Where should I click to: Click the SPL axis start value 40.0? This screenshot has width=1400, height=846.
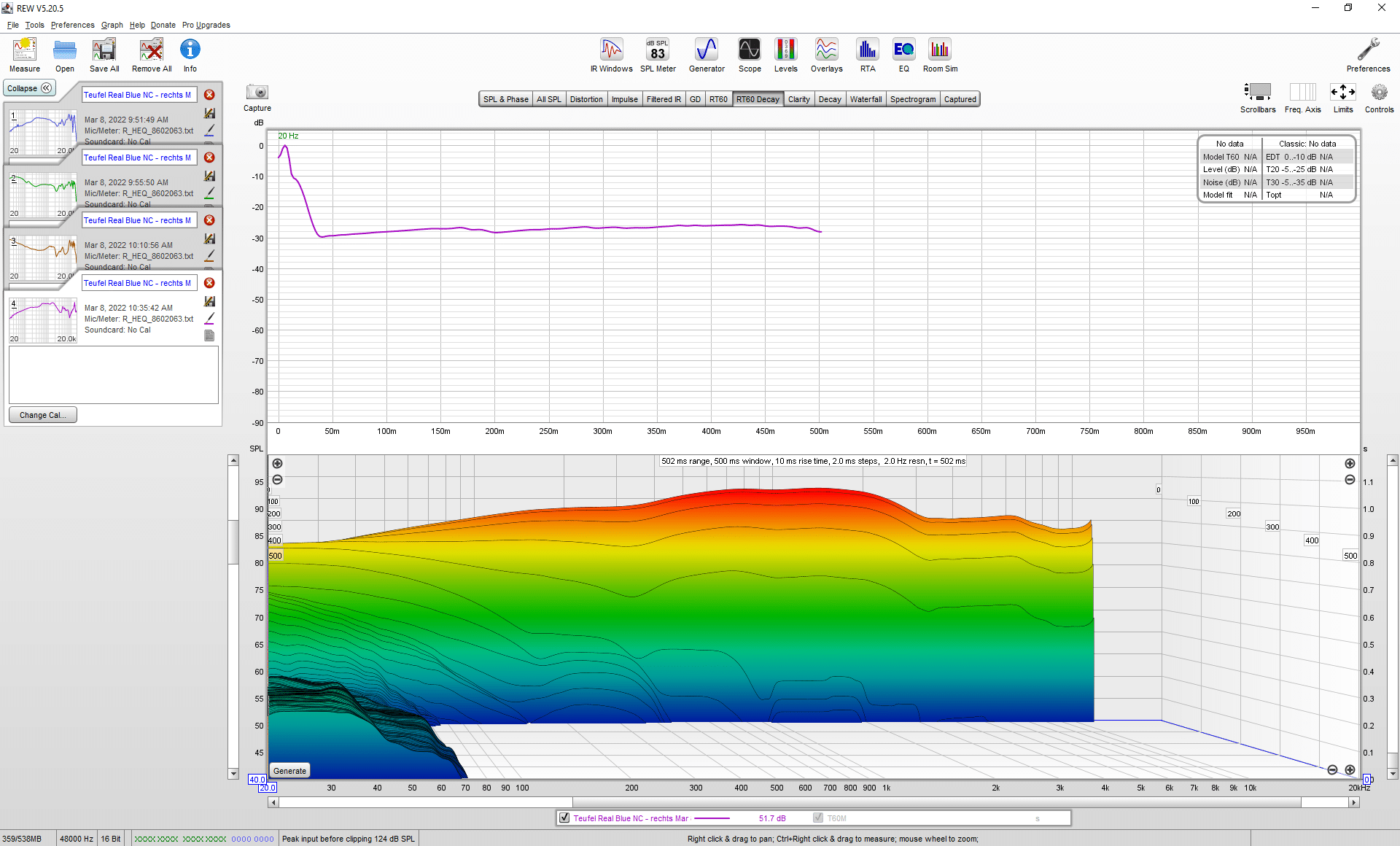[x=257, y=780]
